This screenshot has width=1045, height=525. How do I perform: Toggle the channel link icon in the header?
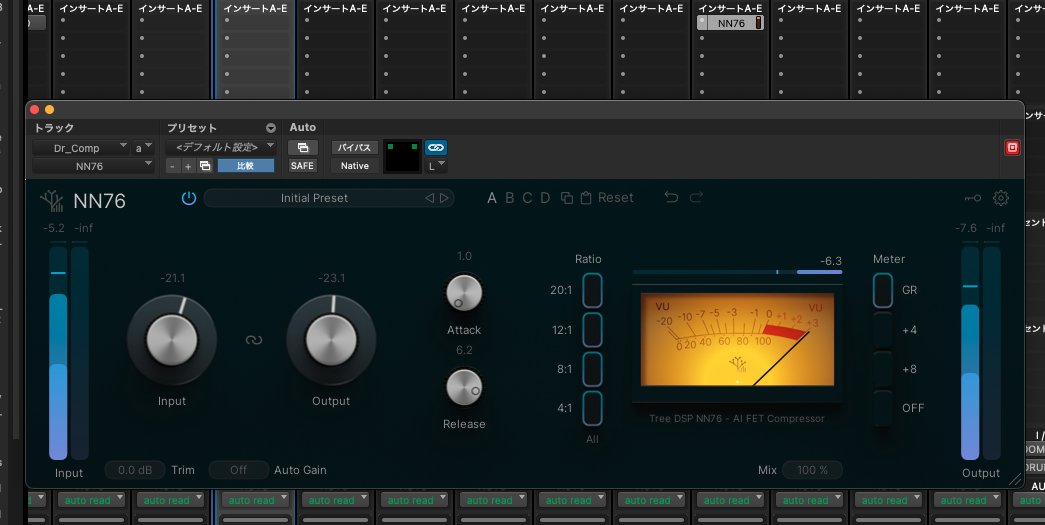[x=436, y=147]
